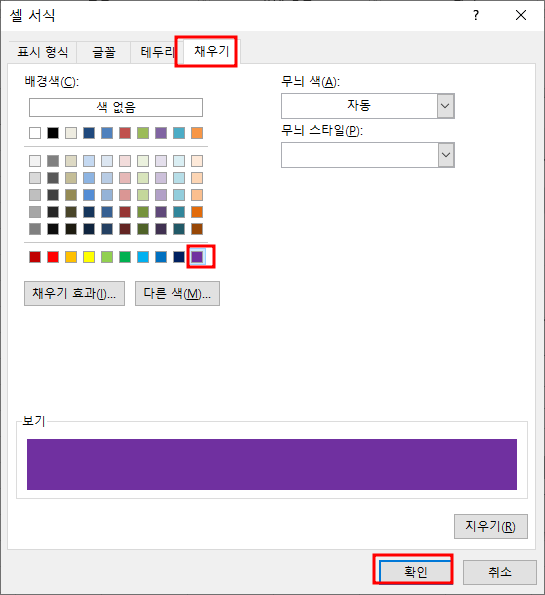Screen dimensions: 545x595
Task: Choose dark teal swatch in darkest shade row
Action: click(x=179, y=229)
